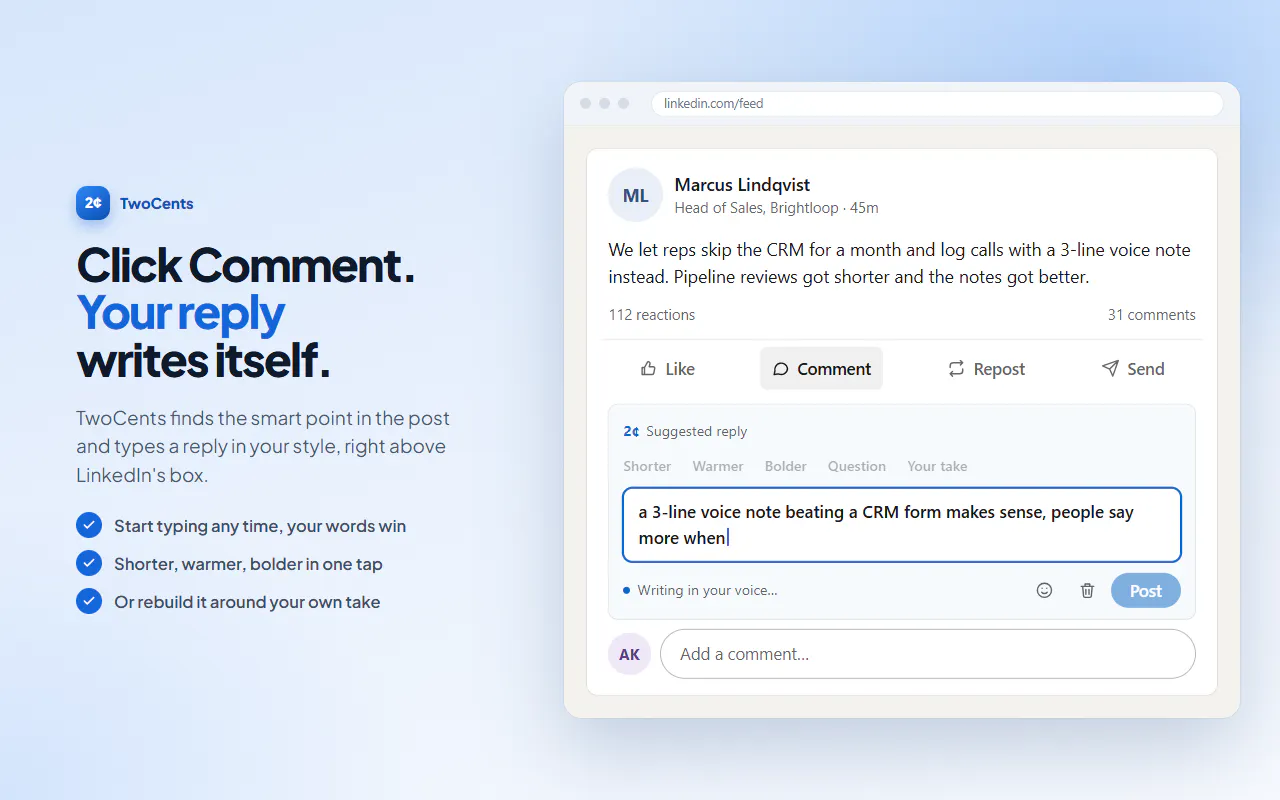Click the Add a comment field

tap(928, 654)
